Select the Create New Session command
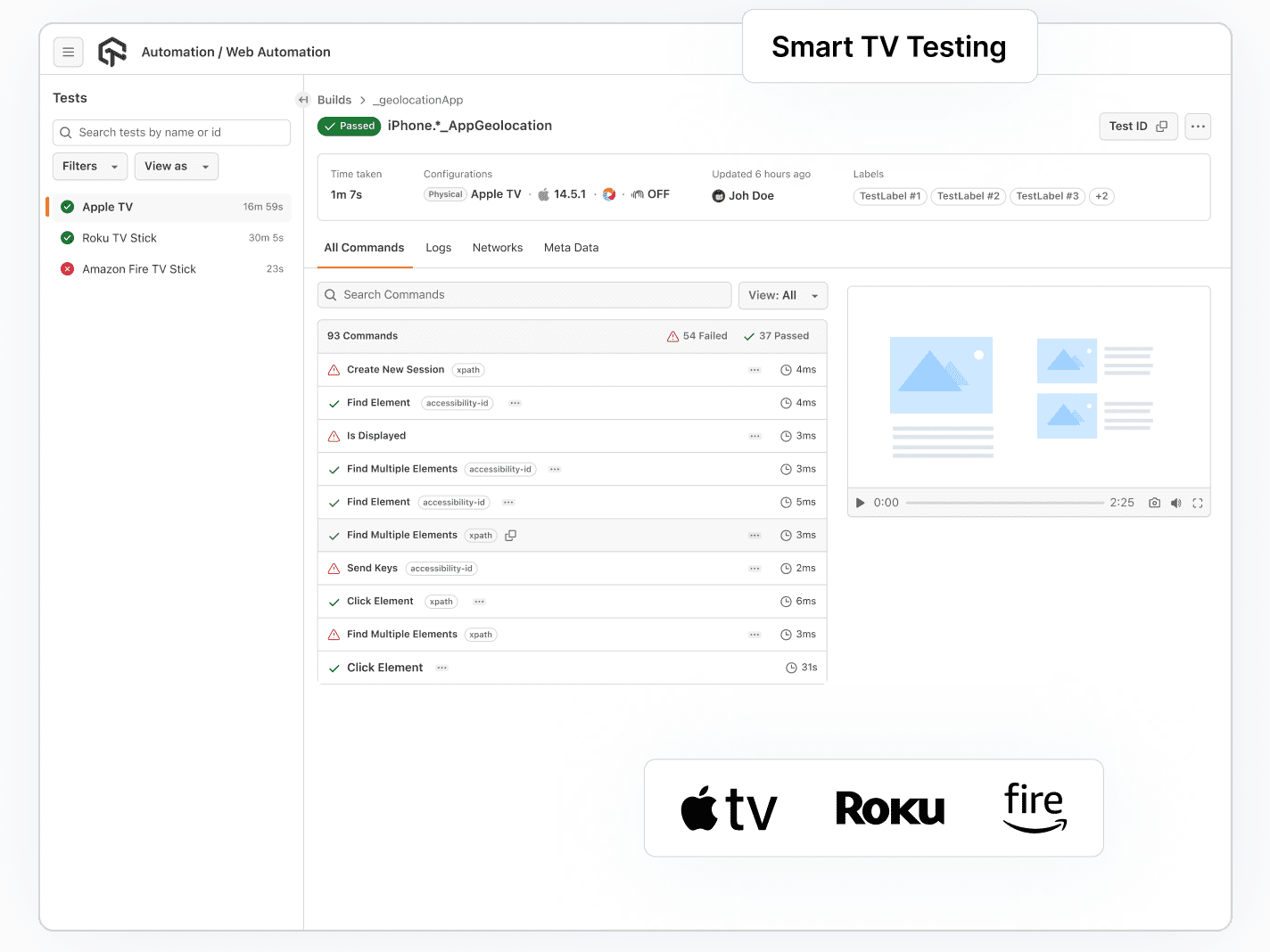 tap(572, 370)
